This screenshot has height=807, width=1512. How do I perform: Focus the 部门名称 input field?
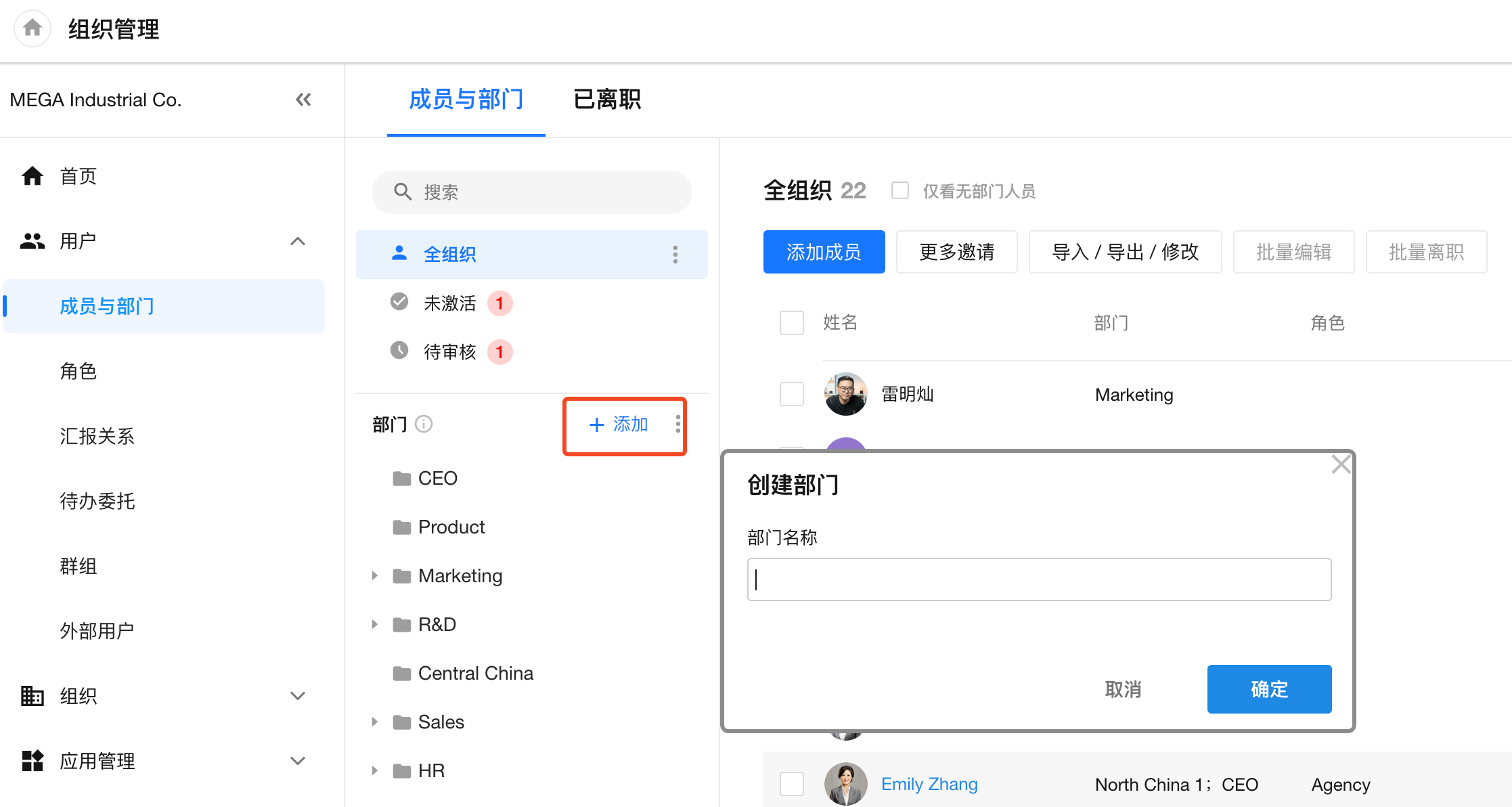(x=1039, y=580)
